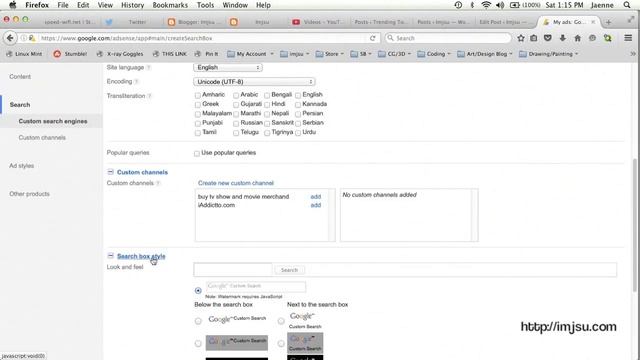
Task: Go back with the browser back arrow
Action: point(10,38)
